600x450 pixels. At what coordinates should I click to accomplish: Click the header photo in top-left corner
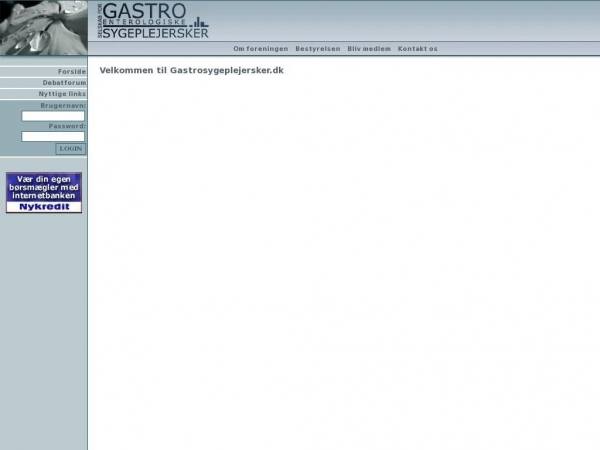[43, 27]
